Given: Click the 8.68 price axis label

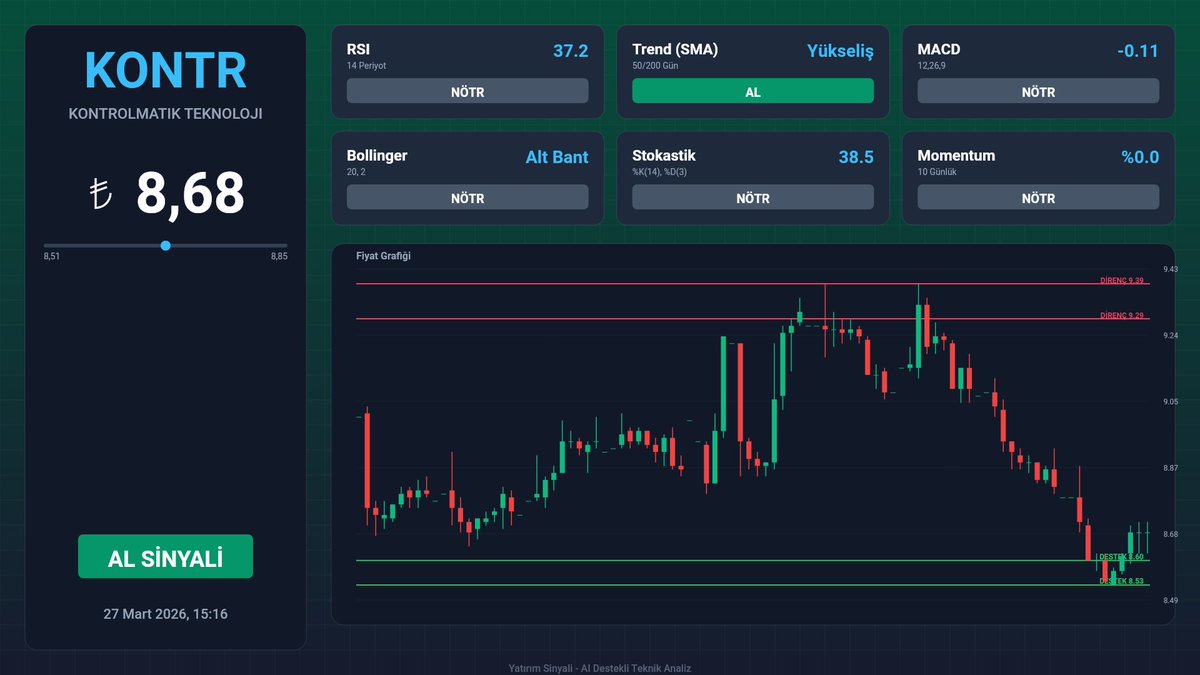Looking at the screenshot, I should pos(1170,534).
